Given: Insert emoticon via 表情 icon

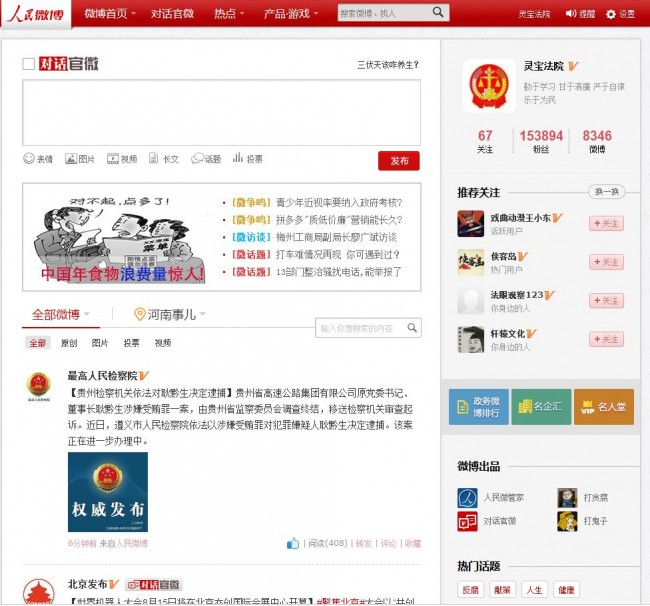Looking at the screenshot, I should pos(29,158).
